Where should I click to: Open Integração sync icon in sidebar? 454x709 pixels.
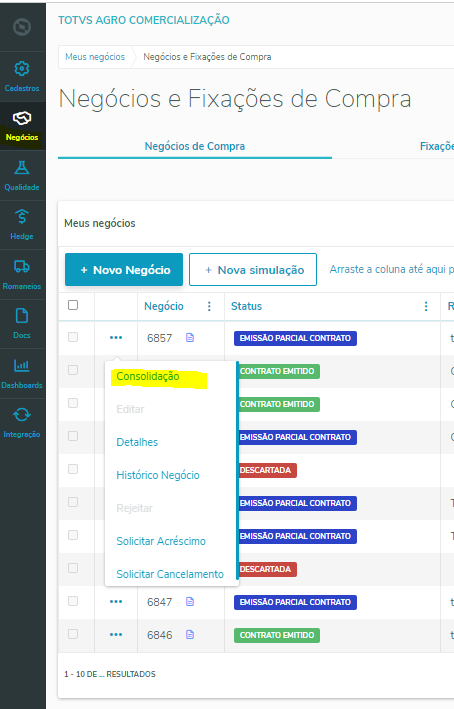[22, 415]
